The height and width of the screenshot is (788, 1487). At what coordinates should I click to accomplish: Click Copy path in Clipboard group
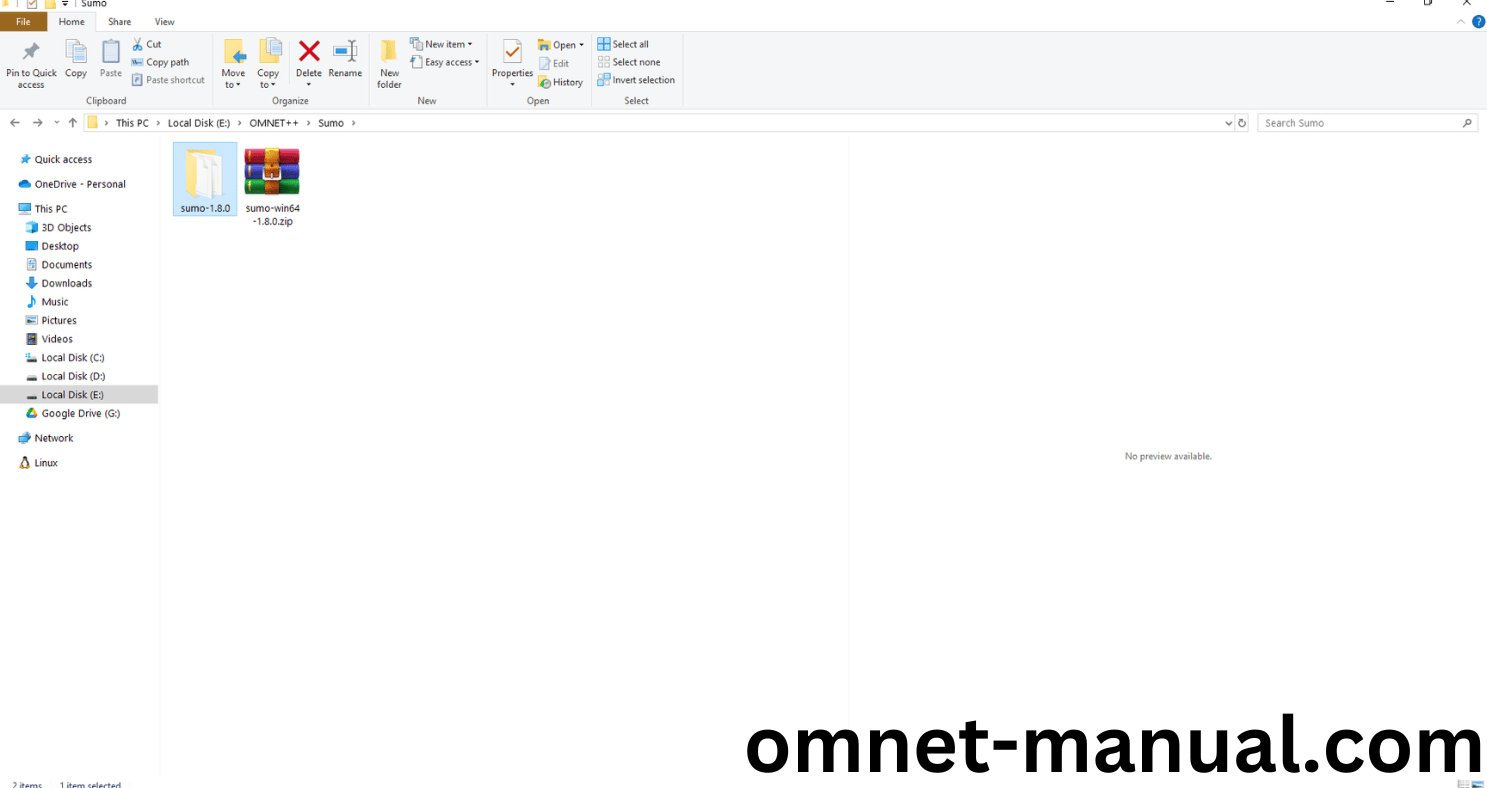[160, 62]
